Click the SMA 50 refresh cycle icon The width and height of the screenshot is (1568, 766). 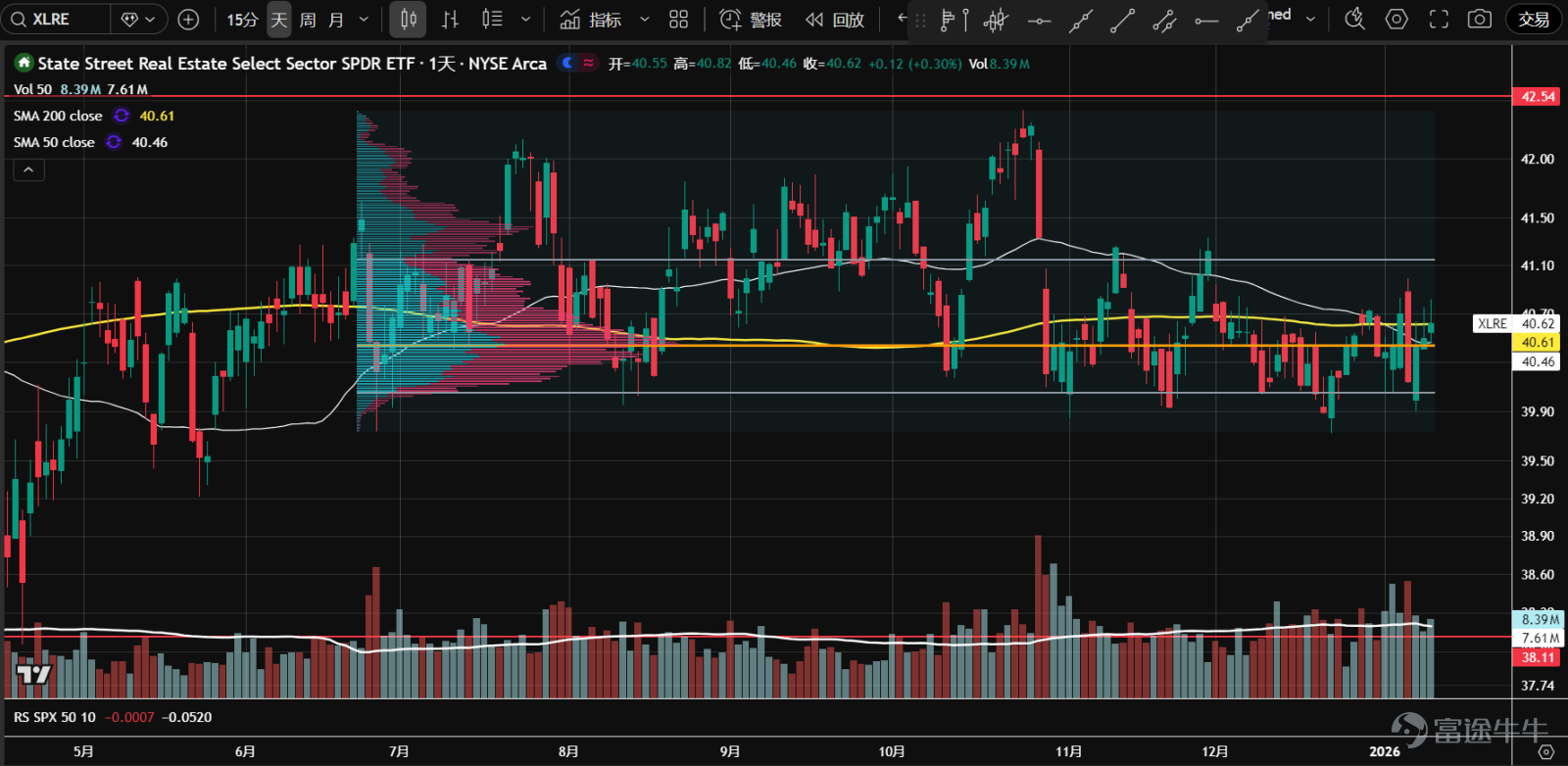(114, 142)
